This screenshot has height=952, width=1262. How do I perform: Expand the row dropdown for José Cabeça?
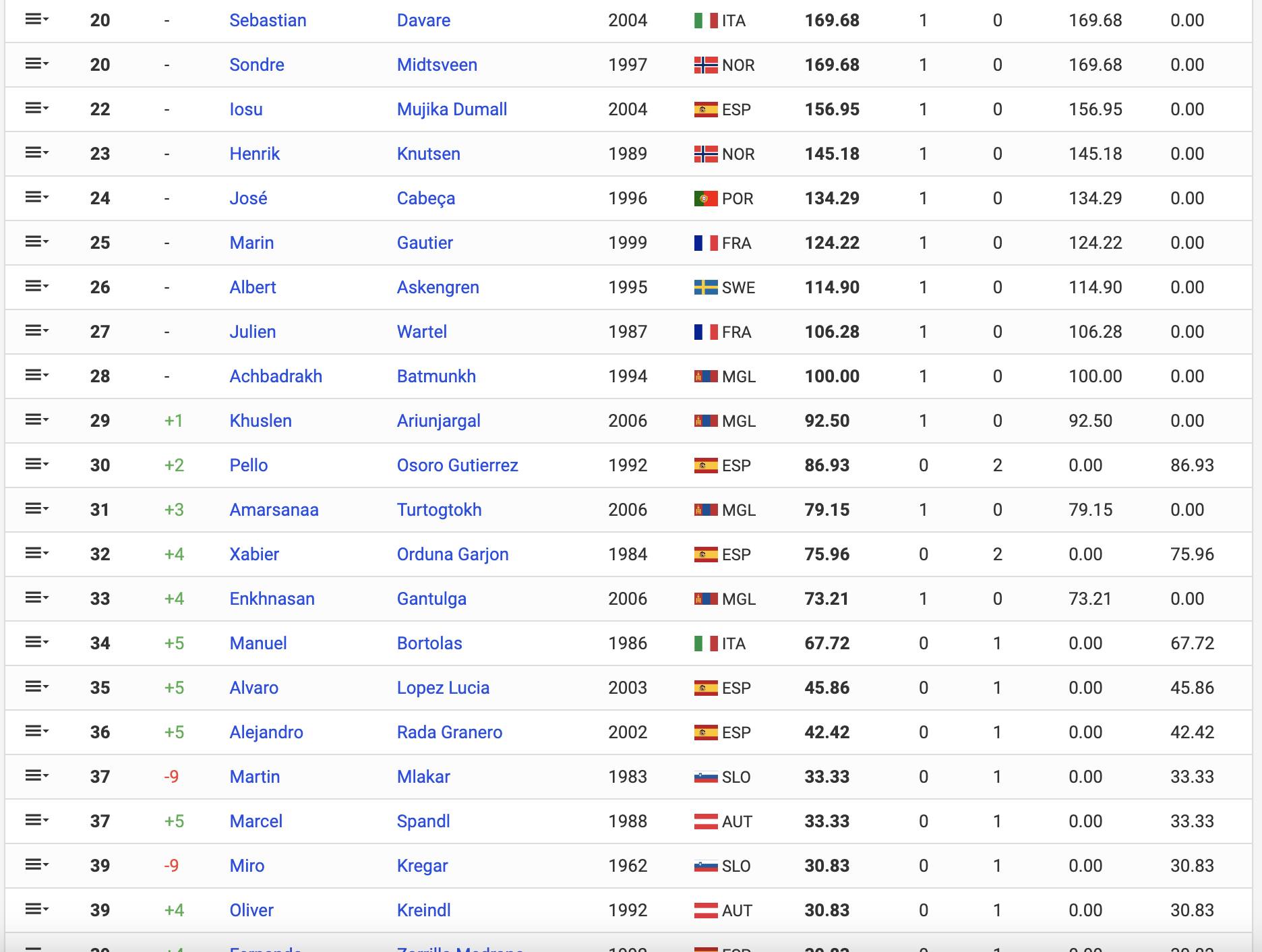pos(36,198)
